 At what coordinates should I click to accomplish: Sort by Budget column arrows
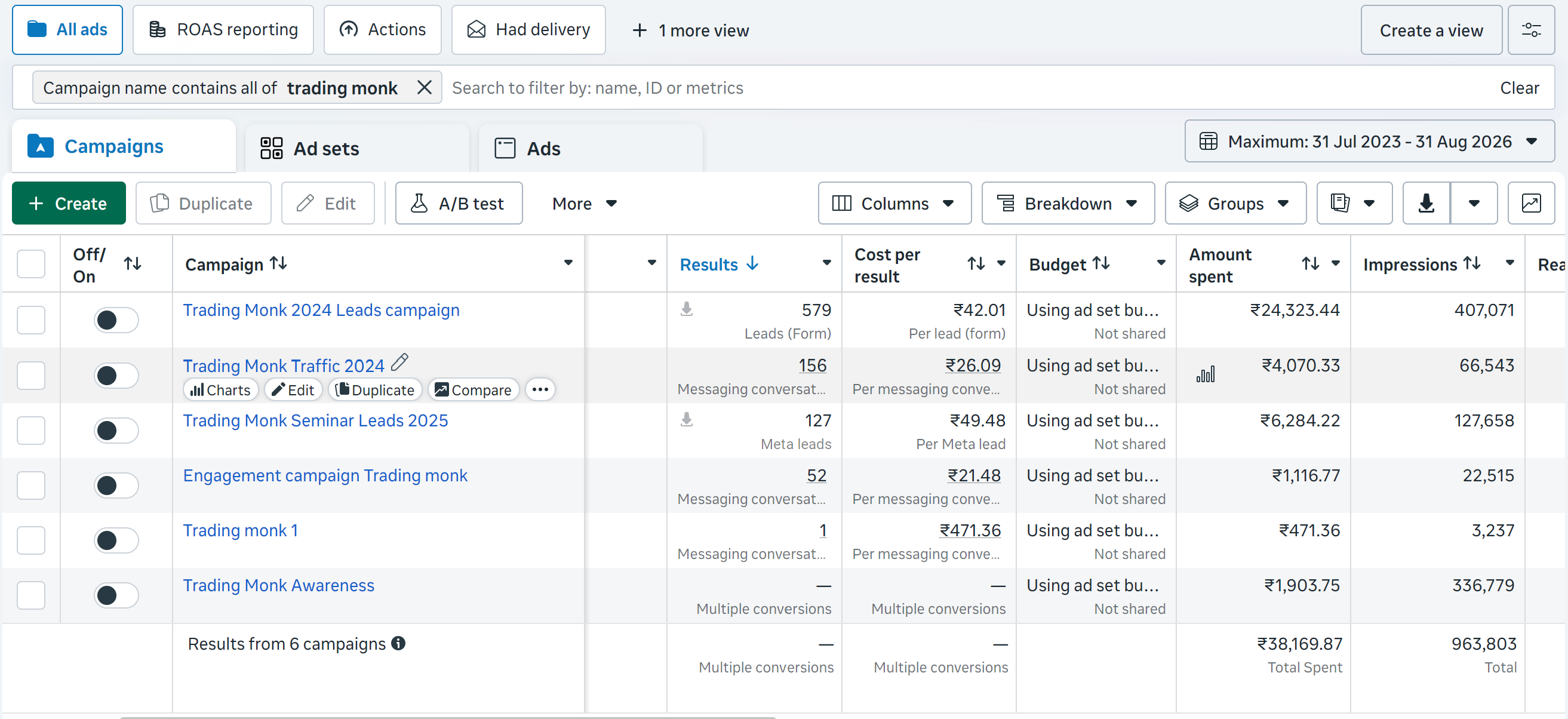click(1101, 263)
